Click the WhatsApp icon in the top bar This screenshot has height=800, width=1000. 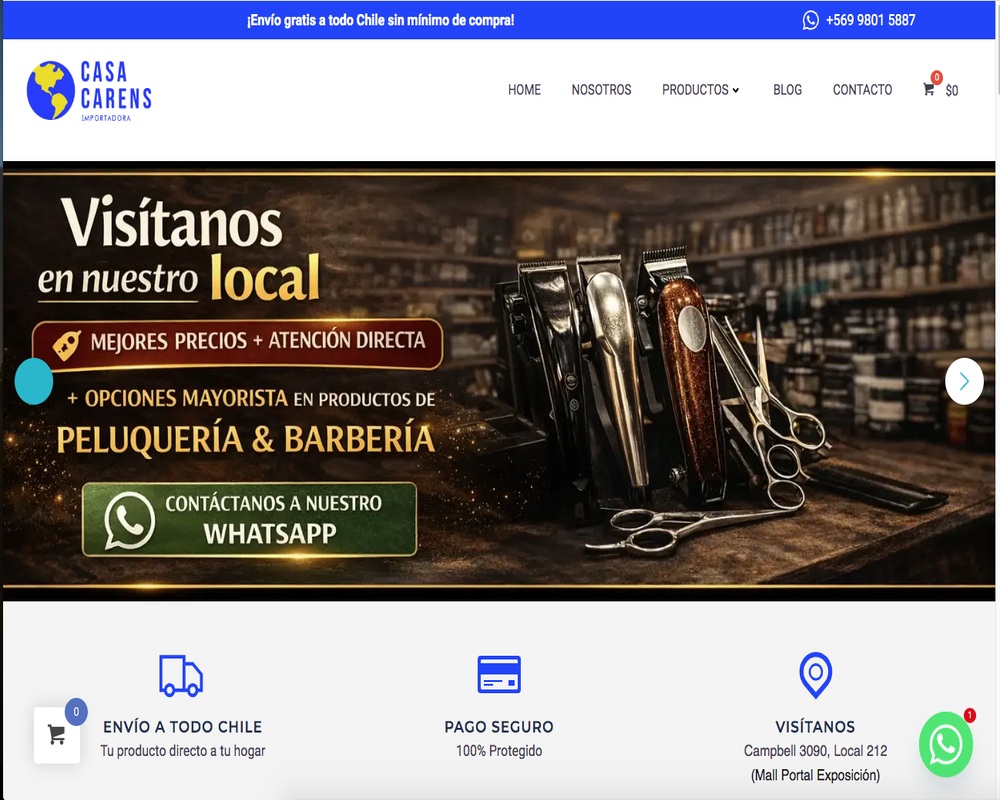(810, 20)
